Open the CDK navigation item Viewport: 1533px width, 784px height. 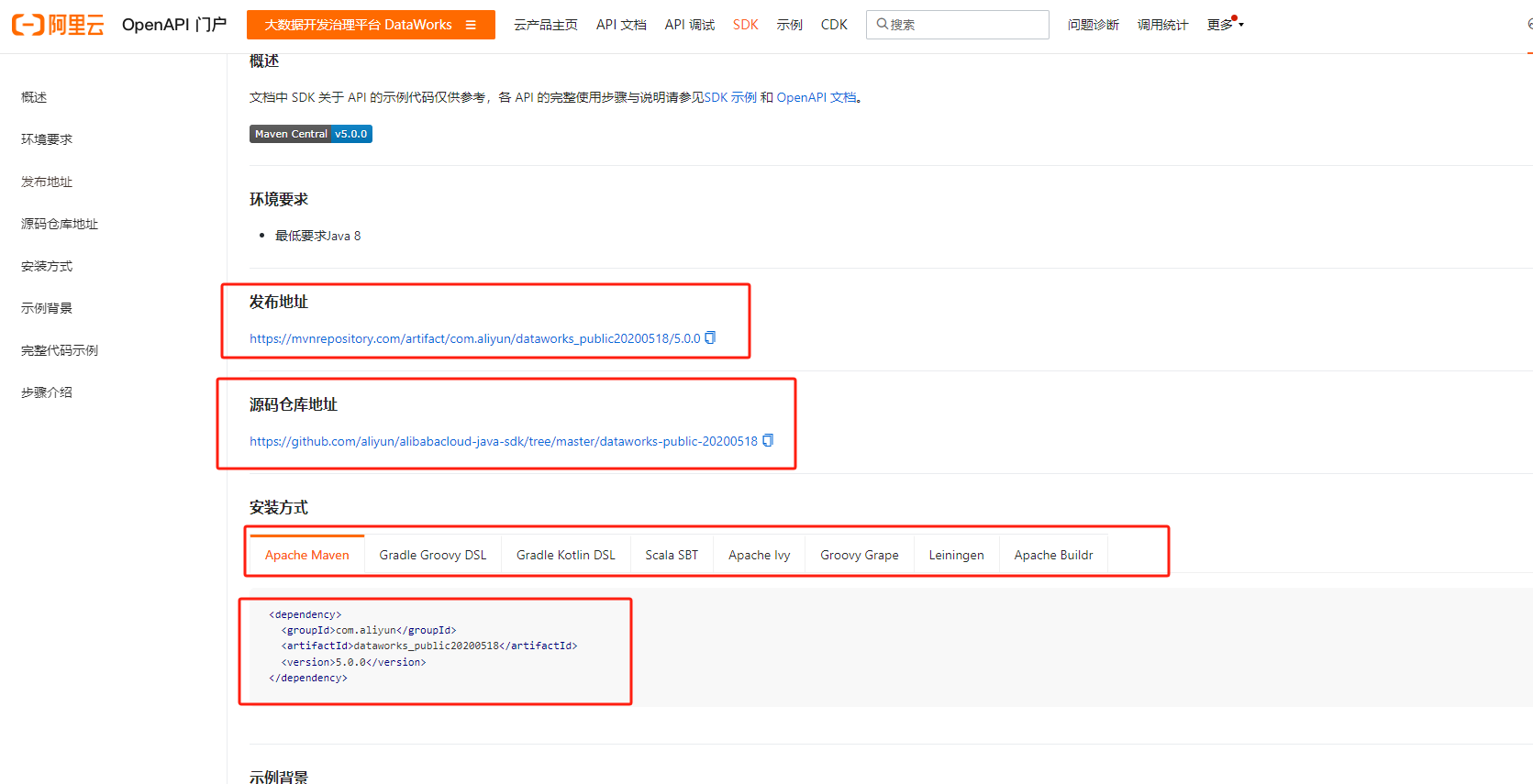(x=834, y=25)
